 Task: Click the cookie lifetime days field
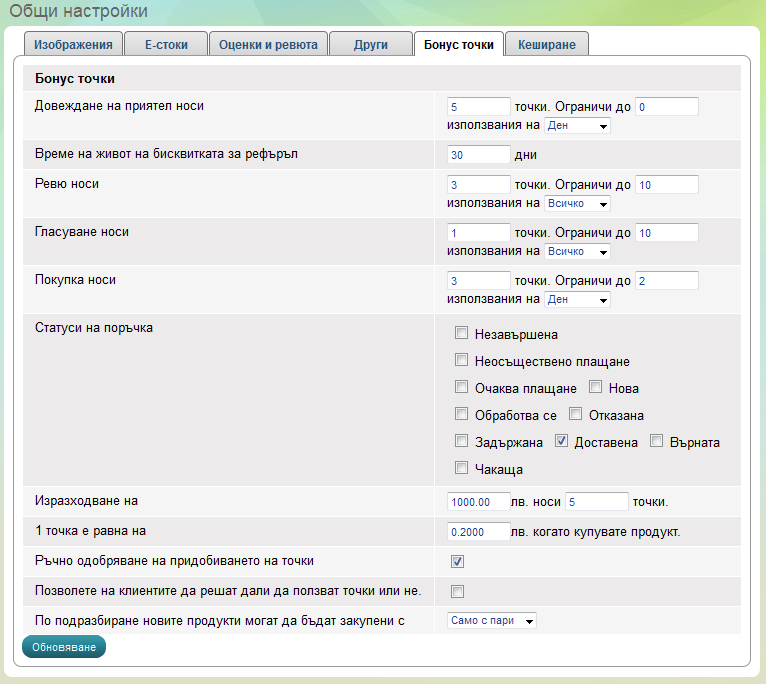479,155
